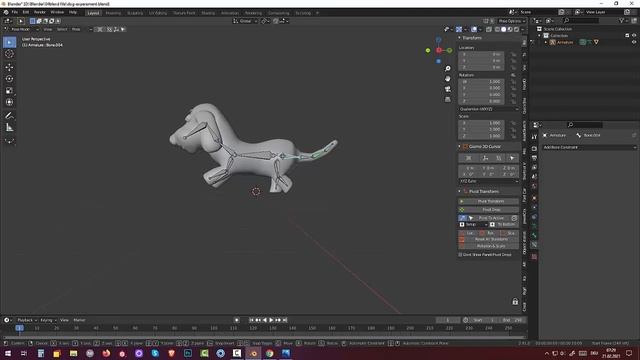
Task: Click the red X axis on navigation gizmo
Action: click(x=439, y=50)
